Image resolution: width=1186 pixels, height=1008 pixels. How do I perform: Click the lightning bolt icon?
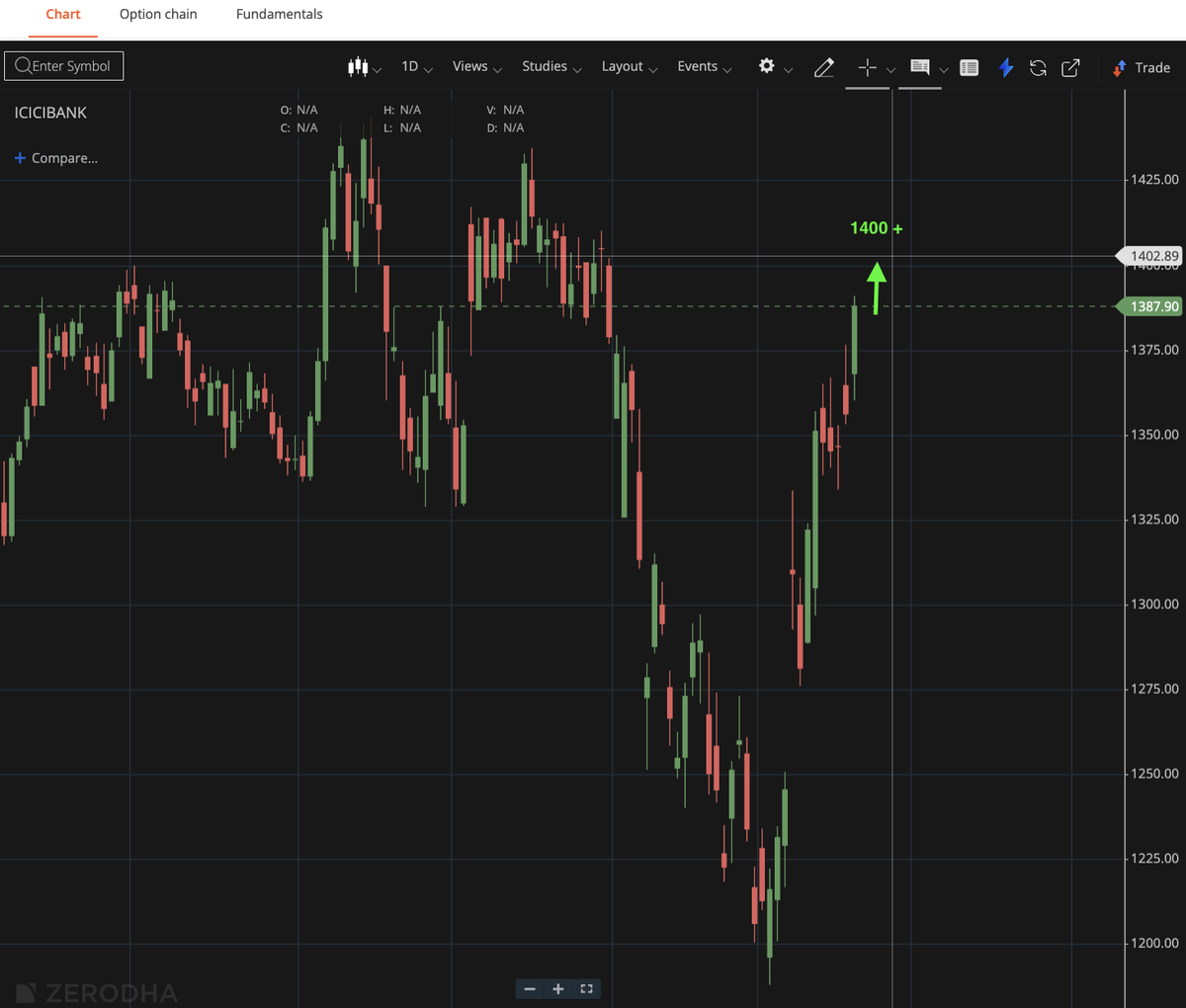(x=1006, y=67)
